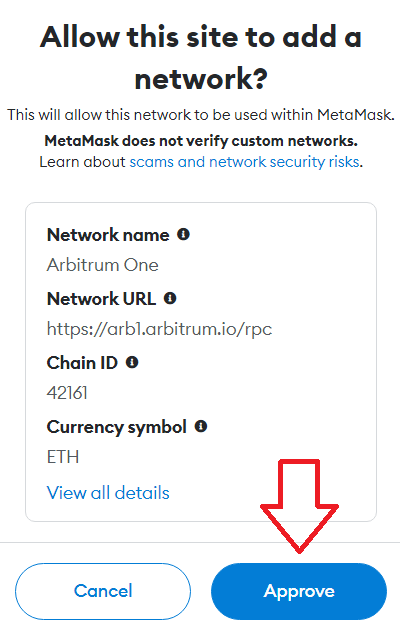This screenshot has width=400, height=633.
Task: Select the 42161 chain ID value
Action: [x=67, y=393]
